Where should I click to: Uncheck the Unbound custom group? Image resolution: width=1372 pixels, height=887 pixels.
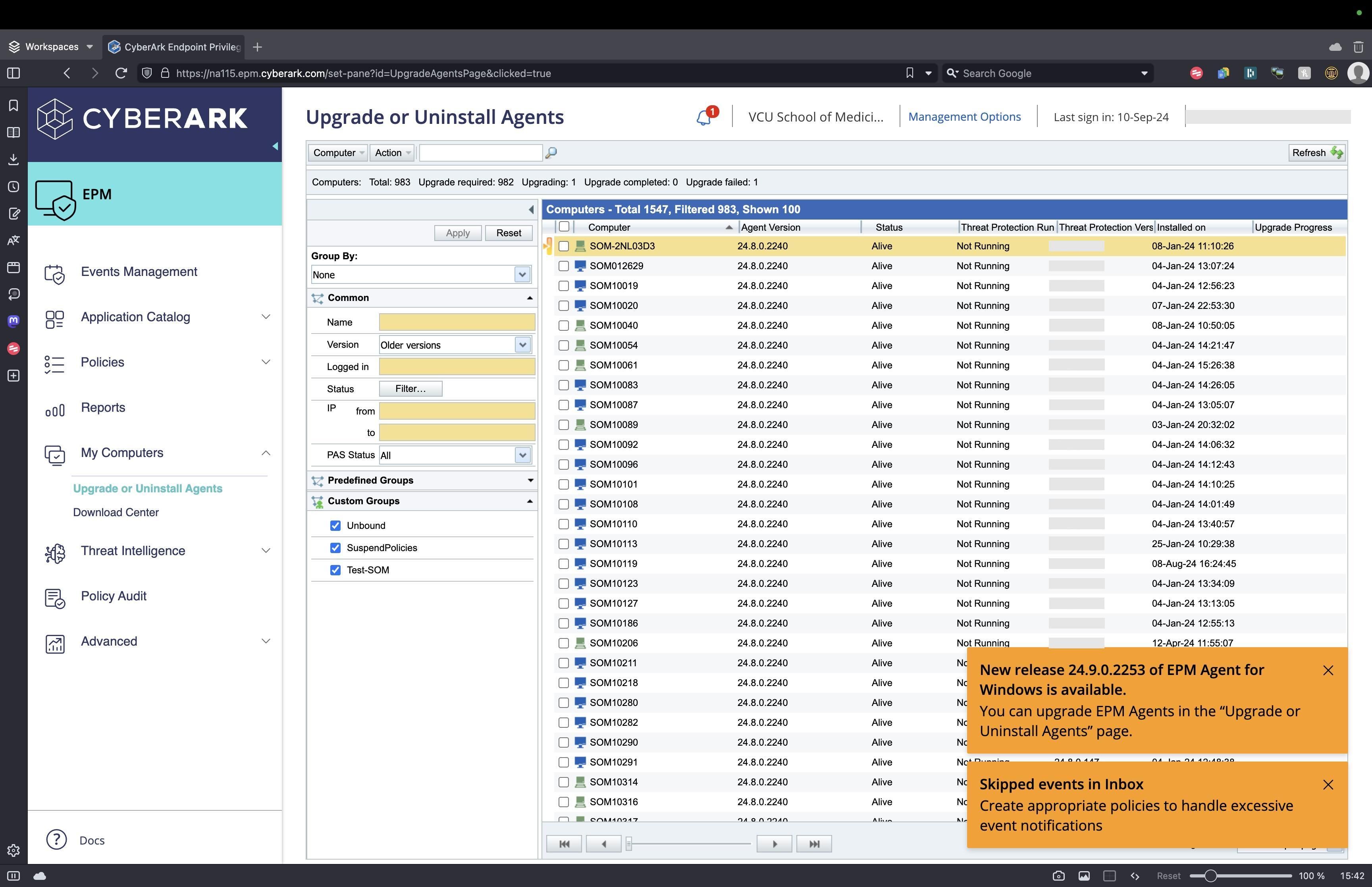point(335,525)
